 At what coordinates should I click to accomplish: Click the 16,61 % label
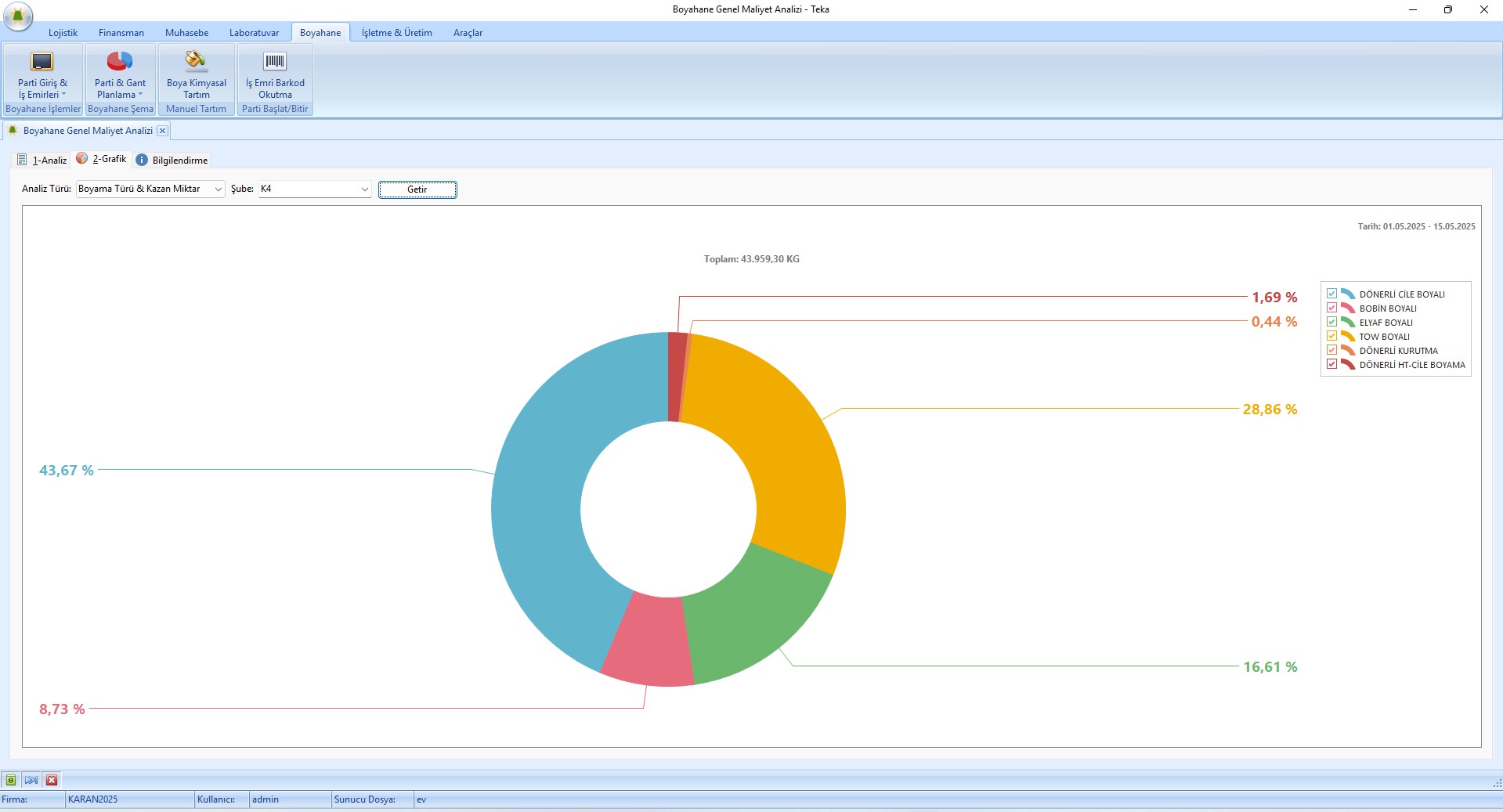click(x=1270, y=666)
